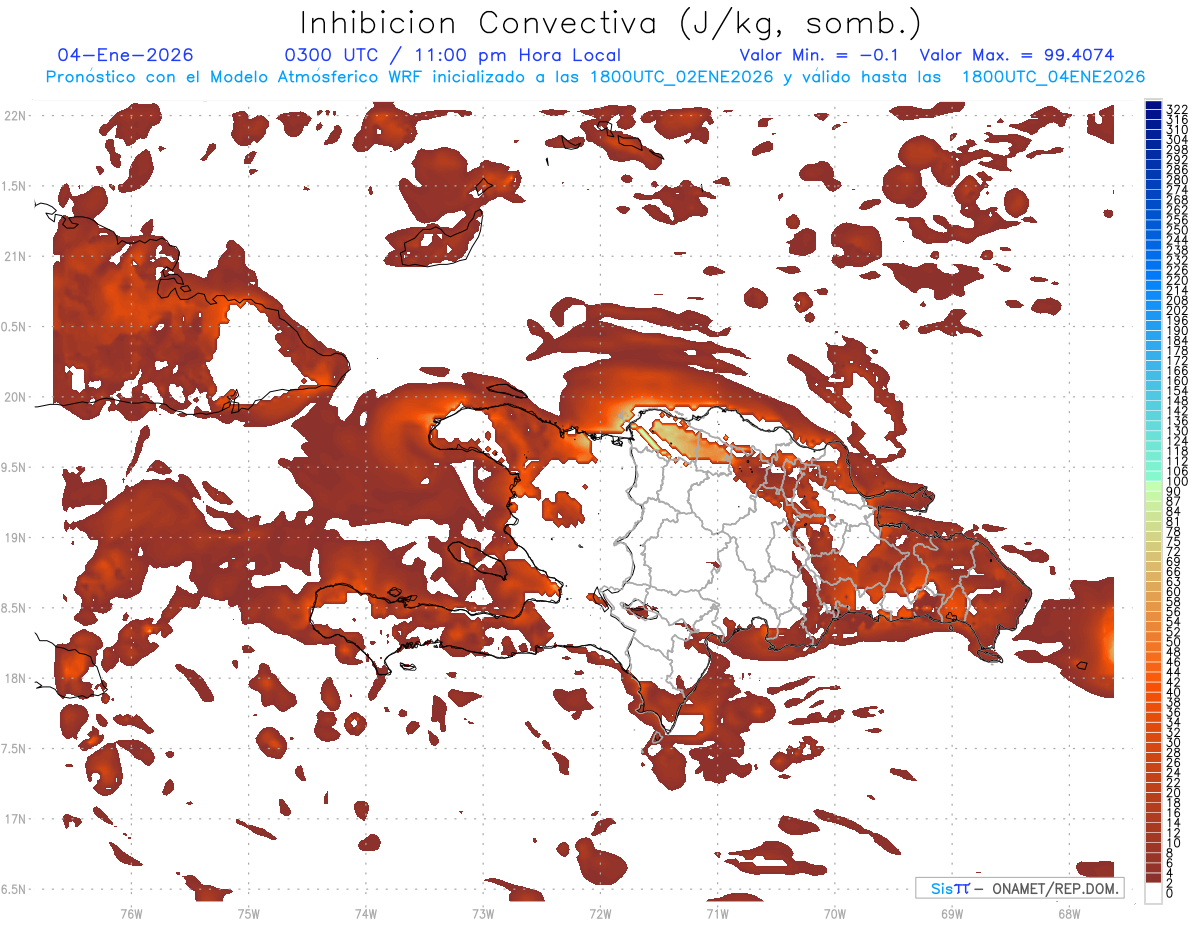Click the '73W' longitude label
Screen dimensions: 1200x927
pos(483,913)
